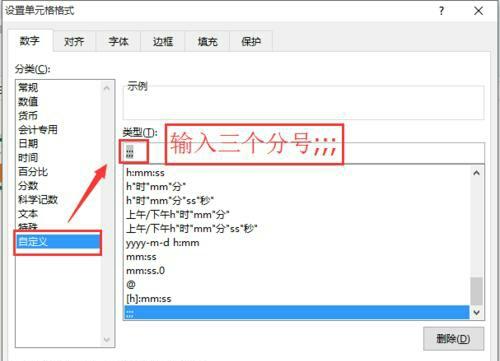500x361 pixels.
Task: Click category list scroll down arrow
Action: (x=107, y=340)
